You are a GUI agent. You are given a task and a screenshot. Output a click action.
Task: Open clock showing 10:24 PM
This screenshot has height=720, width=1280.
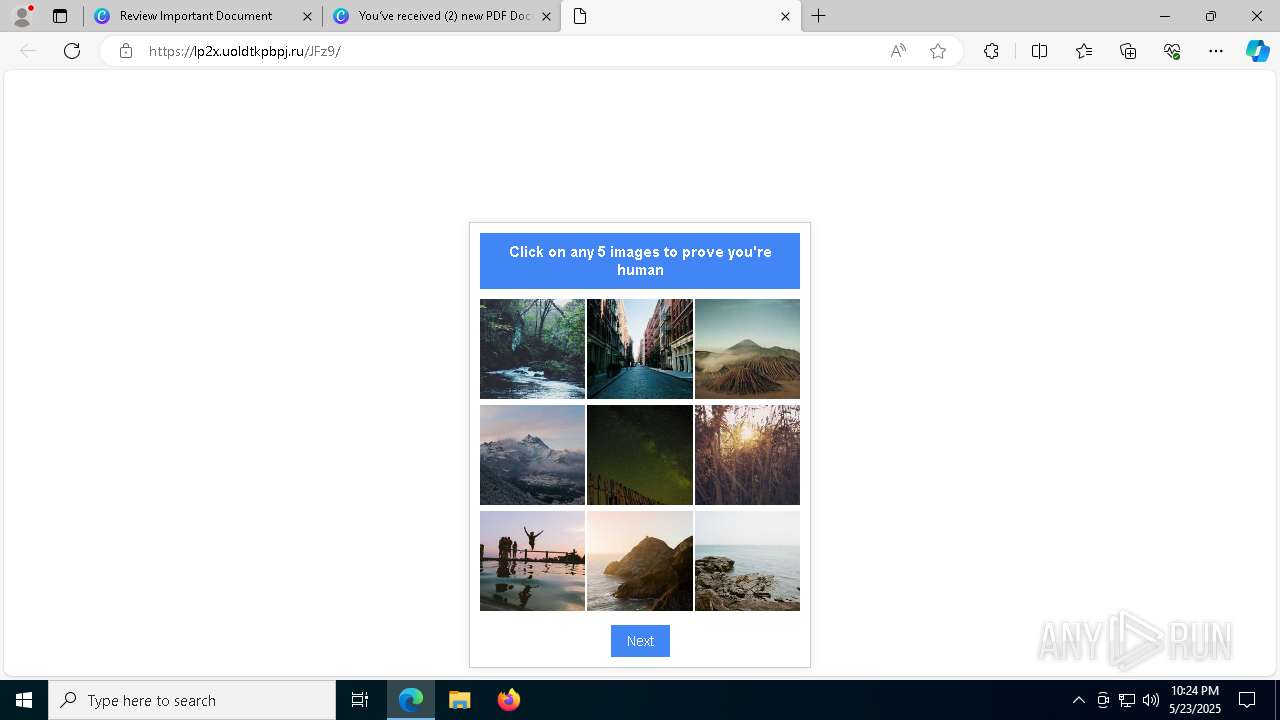coord(1195,700)
